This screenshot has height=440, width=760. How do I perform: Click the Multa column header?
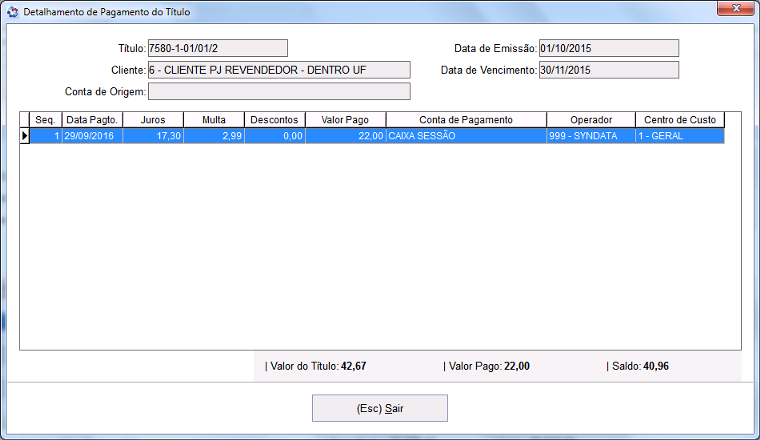(x=214, y=120)
